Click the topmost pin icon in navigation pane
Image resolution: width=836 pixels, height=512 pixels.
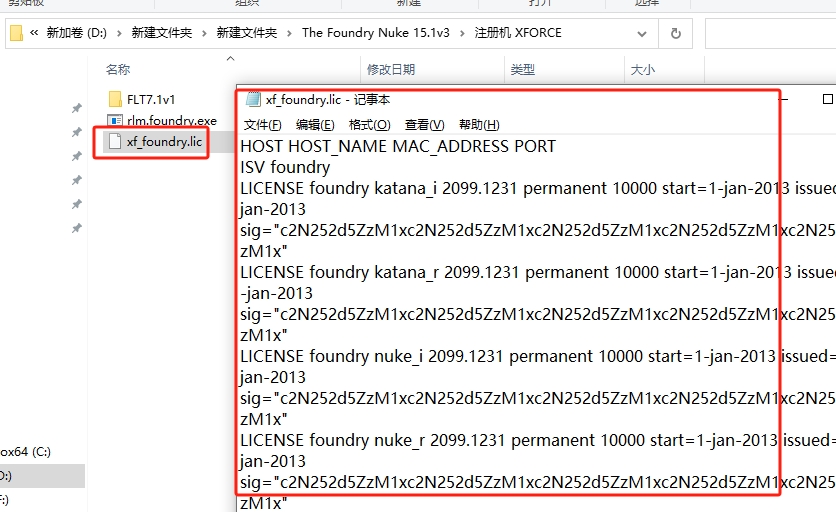[76, 108]
